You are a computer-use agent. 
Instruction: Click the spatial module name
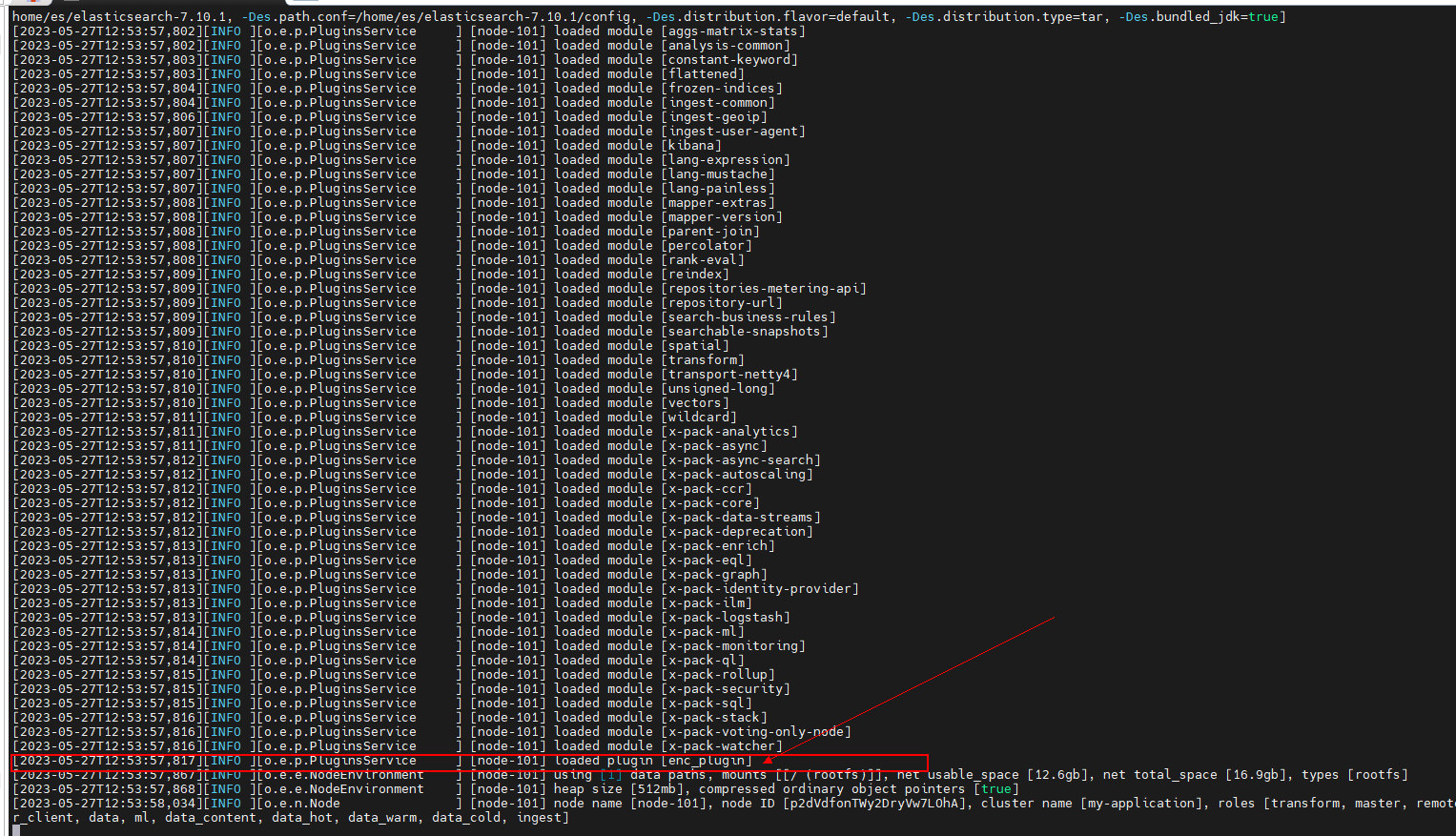click(695, 346)
